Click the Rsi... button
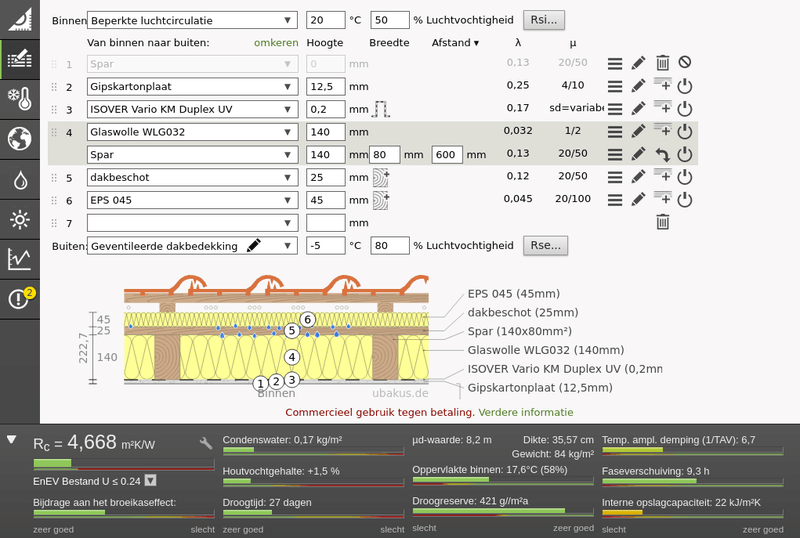The width and height of the screenshot is (800, 538). pos(544,20)
